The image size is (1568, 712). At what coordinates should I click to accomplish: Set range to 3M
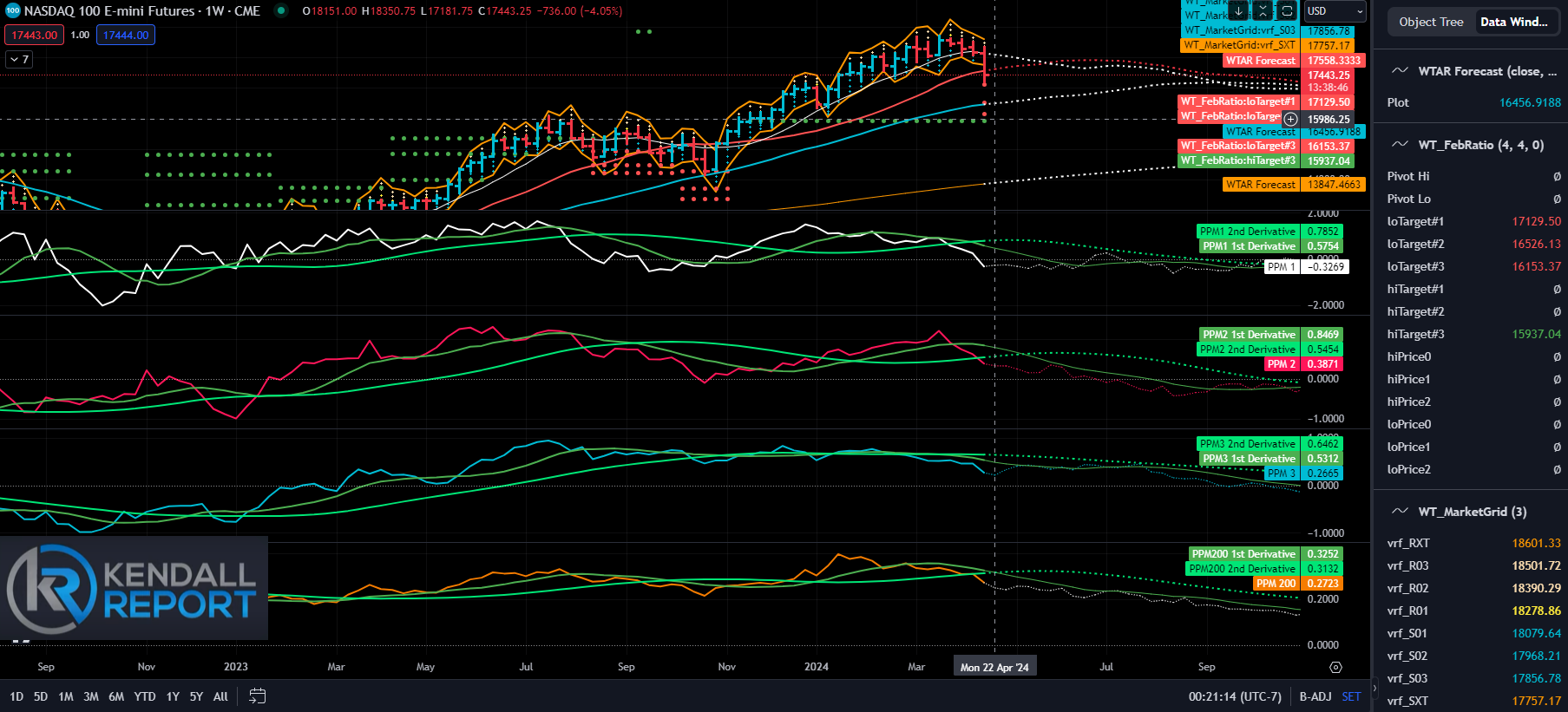point(91,696)
